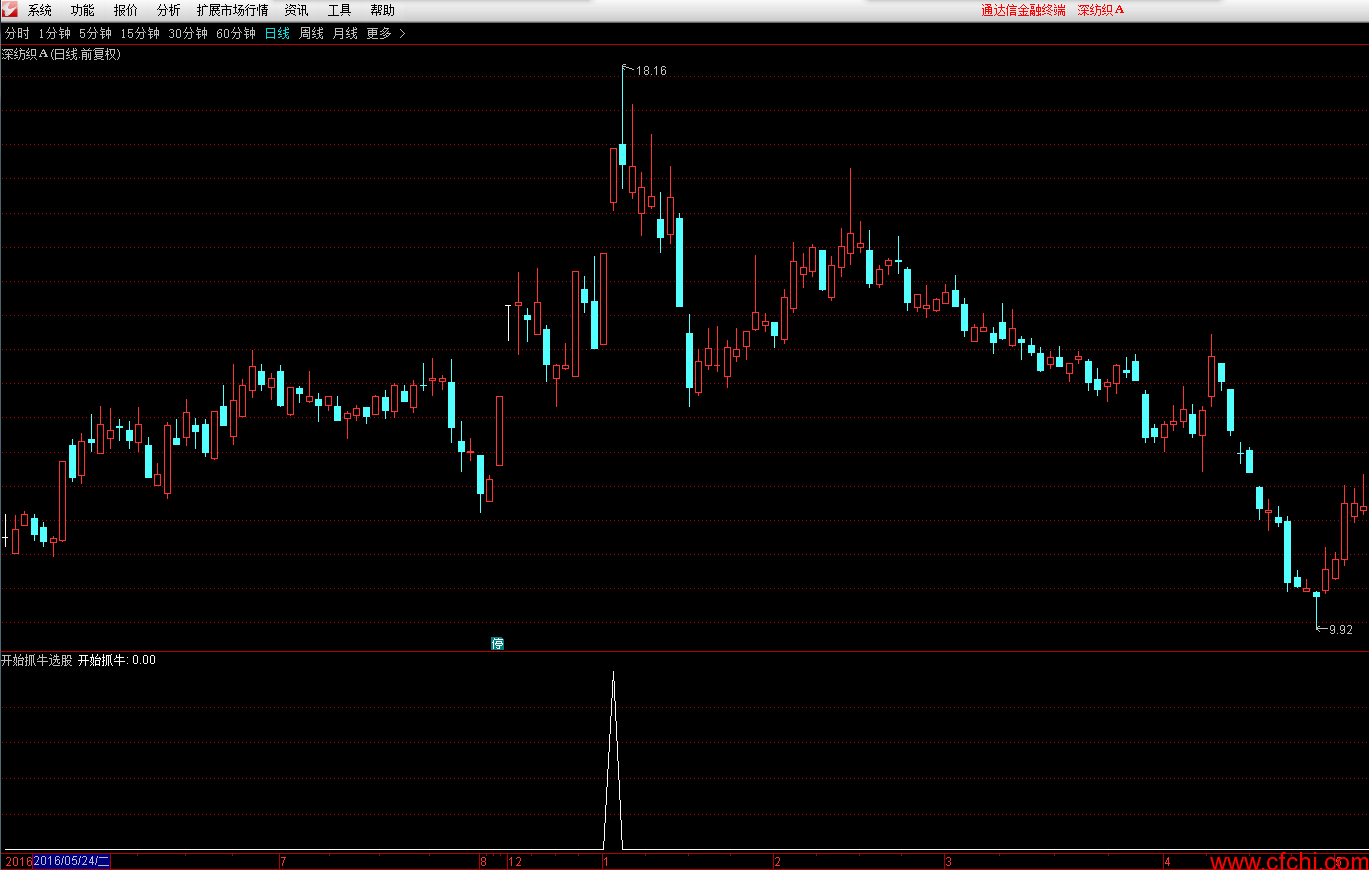Click the 18.16 high price label
This screenshot has height=870, width=1369.
651,71
